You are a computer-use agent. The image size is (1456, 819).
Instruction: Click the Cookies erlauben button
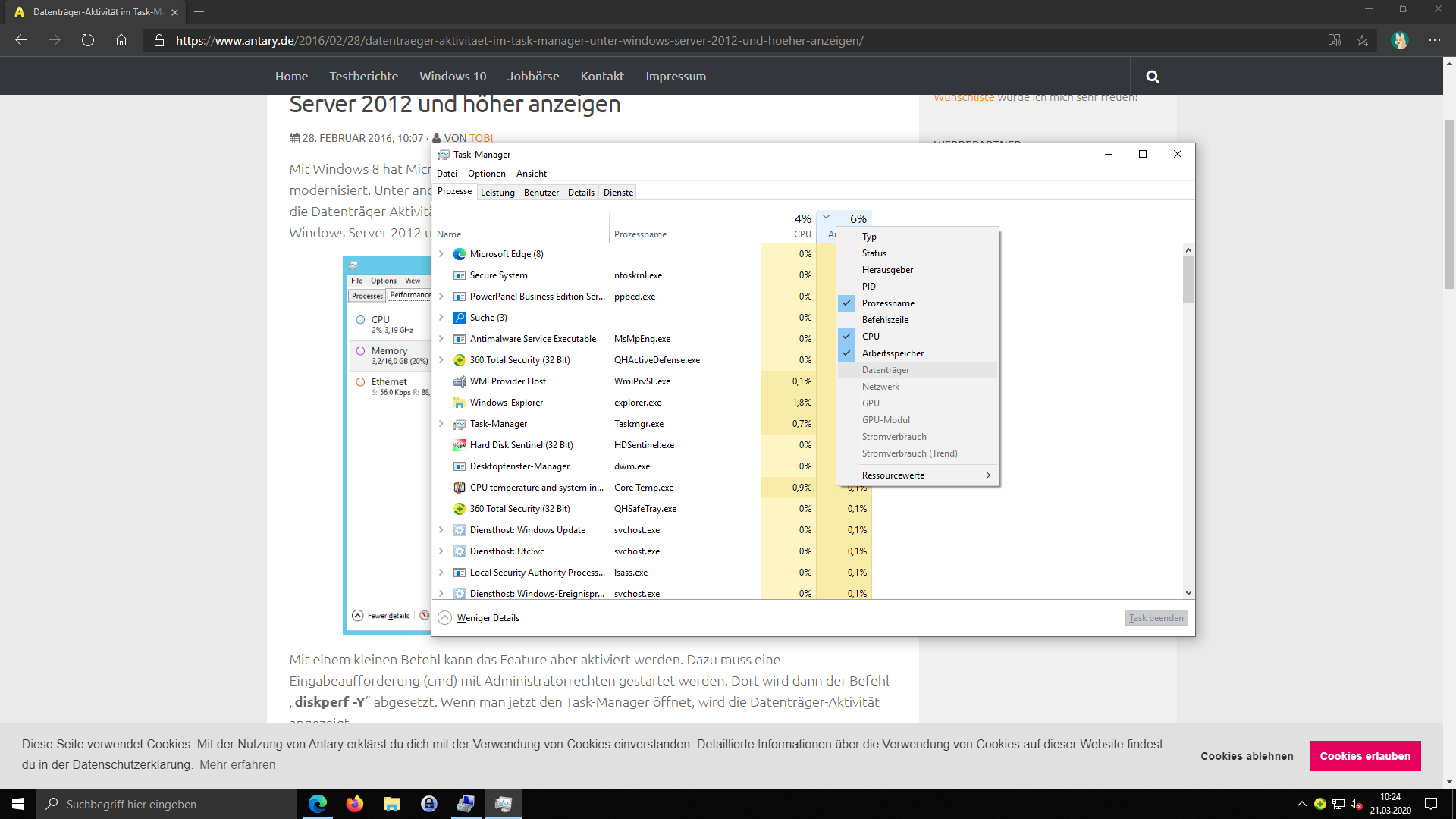[1364, 756]
